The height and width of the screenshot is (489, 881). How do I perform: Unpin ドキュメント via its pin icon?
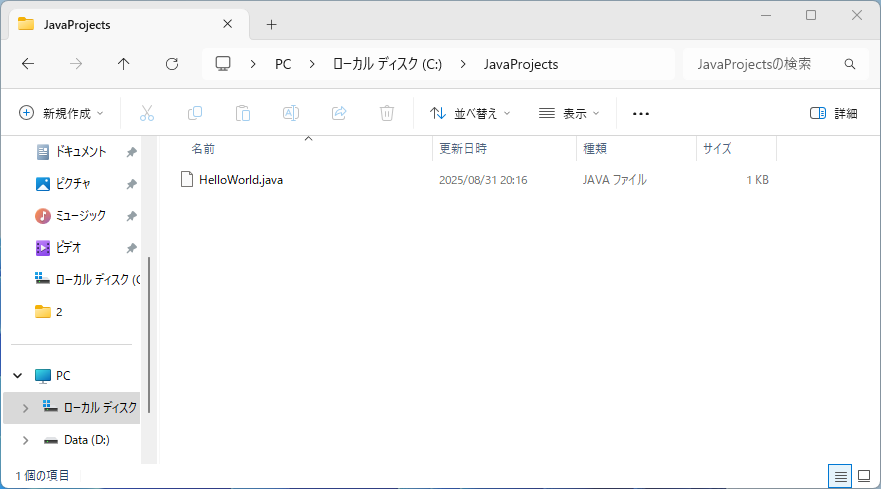(x=131, y=152)
